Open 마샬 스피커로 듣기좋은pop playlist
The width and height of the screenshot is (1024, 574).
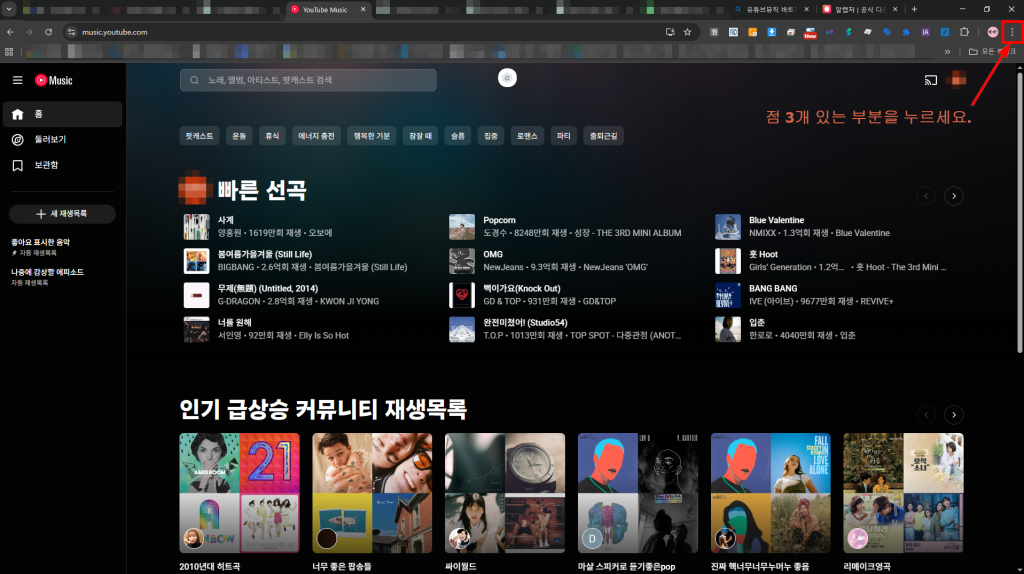pos(638,493)
